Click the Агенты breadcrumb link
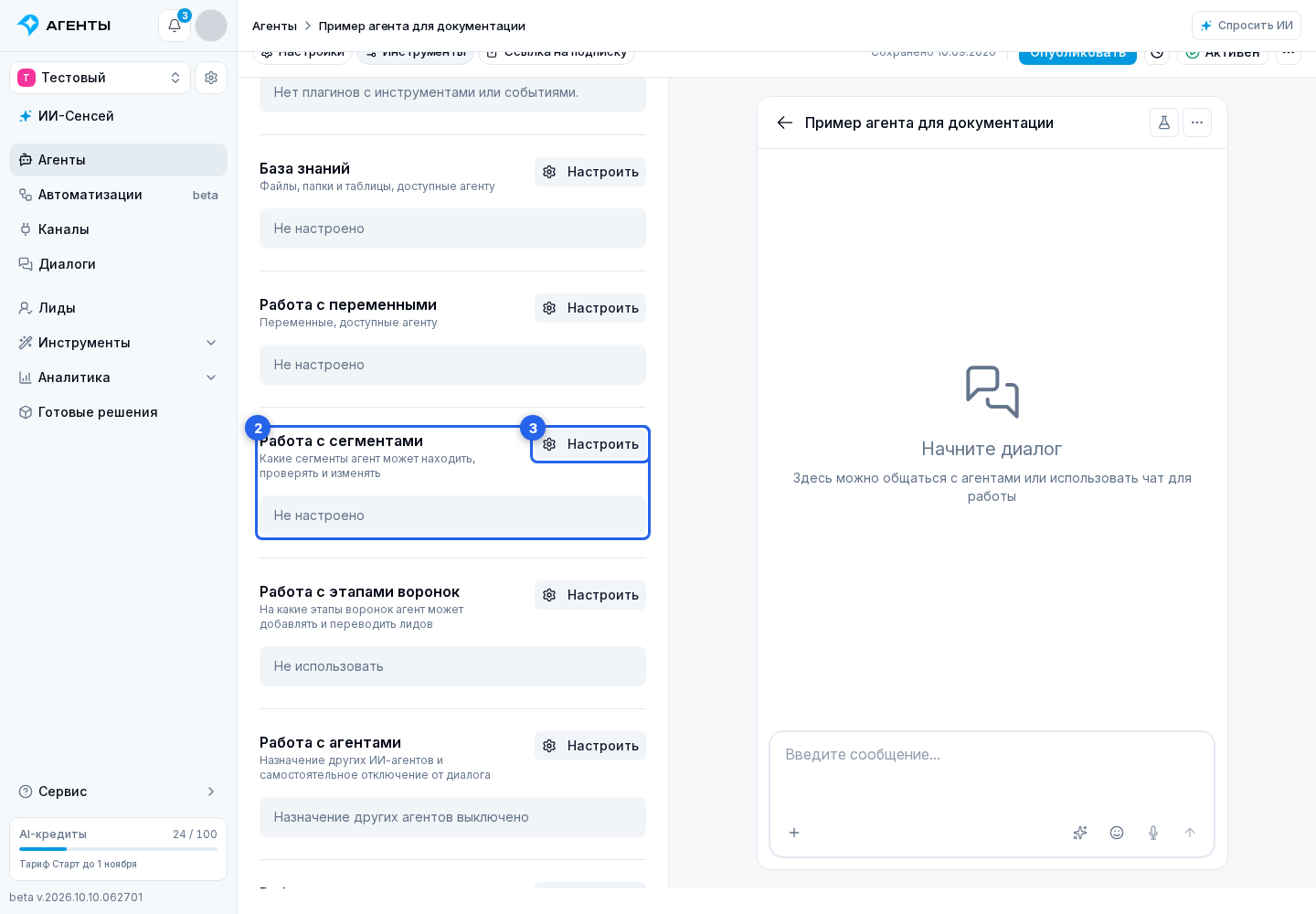 coord(274,26)
